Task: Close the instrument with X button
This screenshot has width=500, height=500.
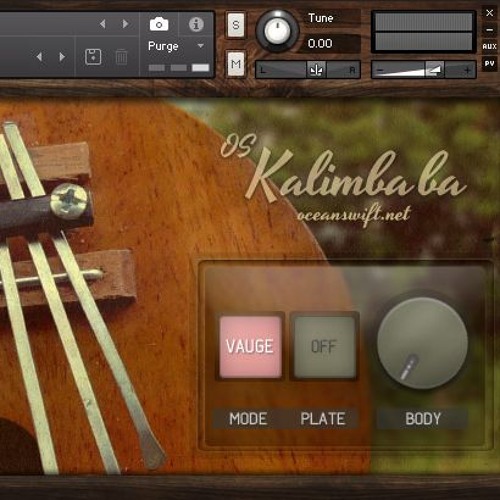Action: 489,13
